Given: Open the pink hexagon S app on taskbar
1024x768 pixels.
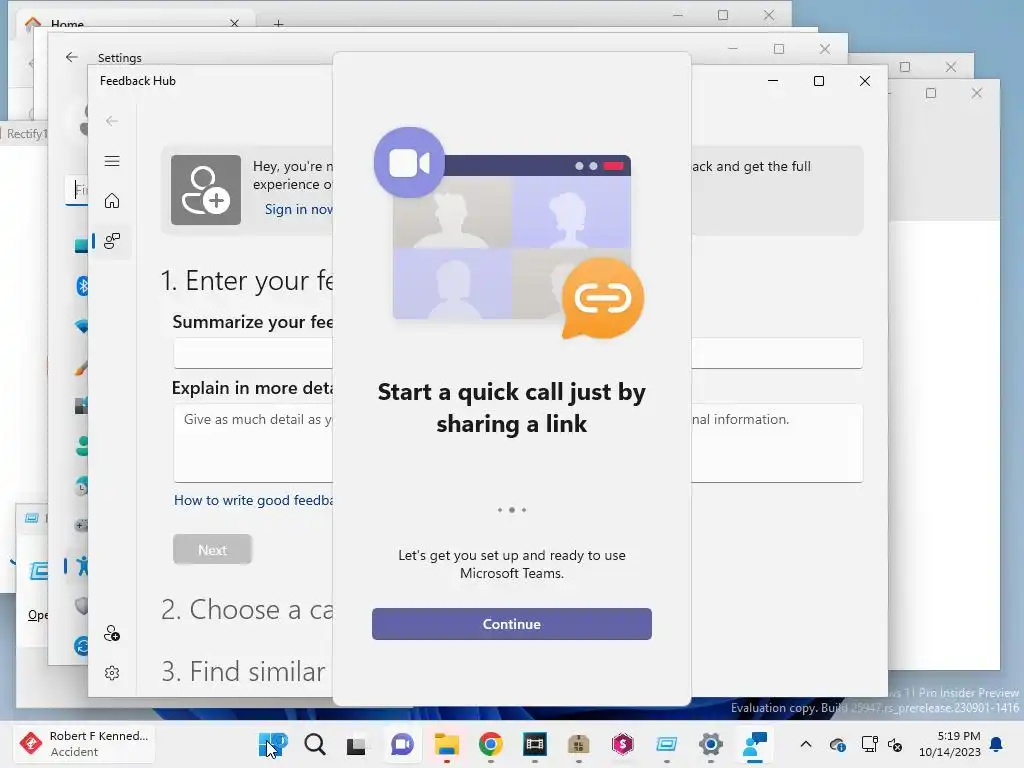Looking at the screenshot, I should [x=622, y=744].
